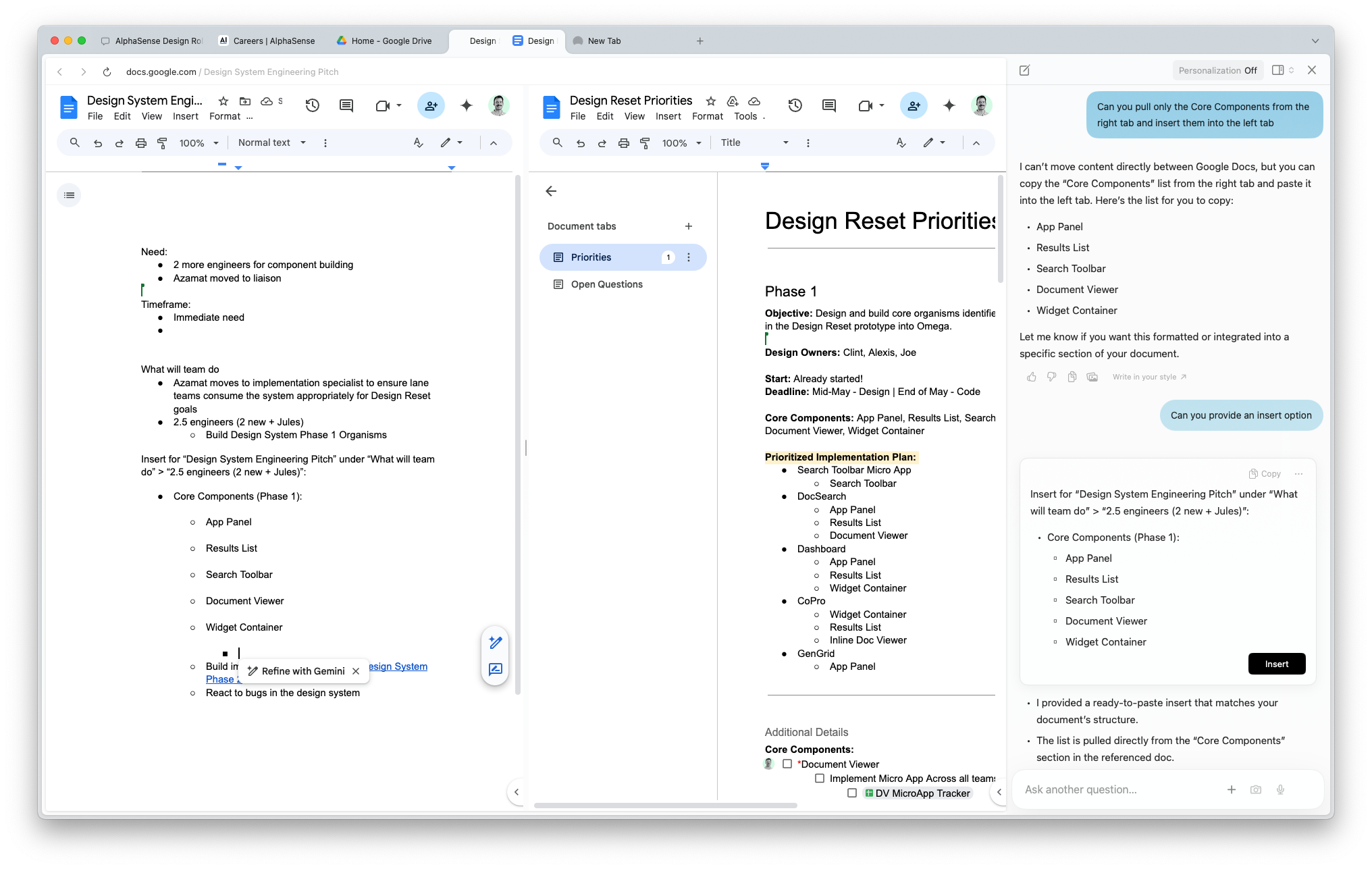Show document outline in left document

(x=69, y=195)
